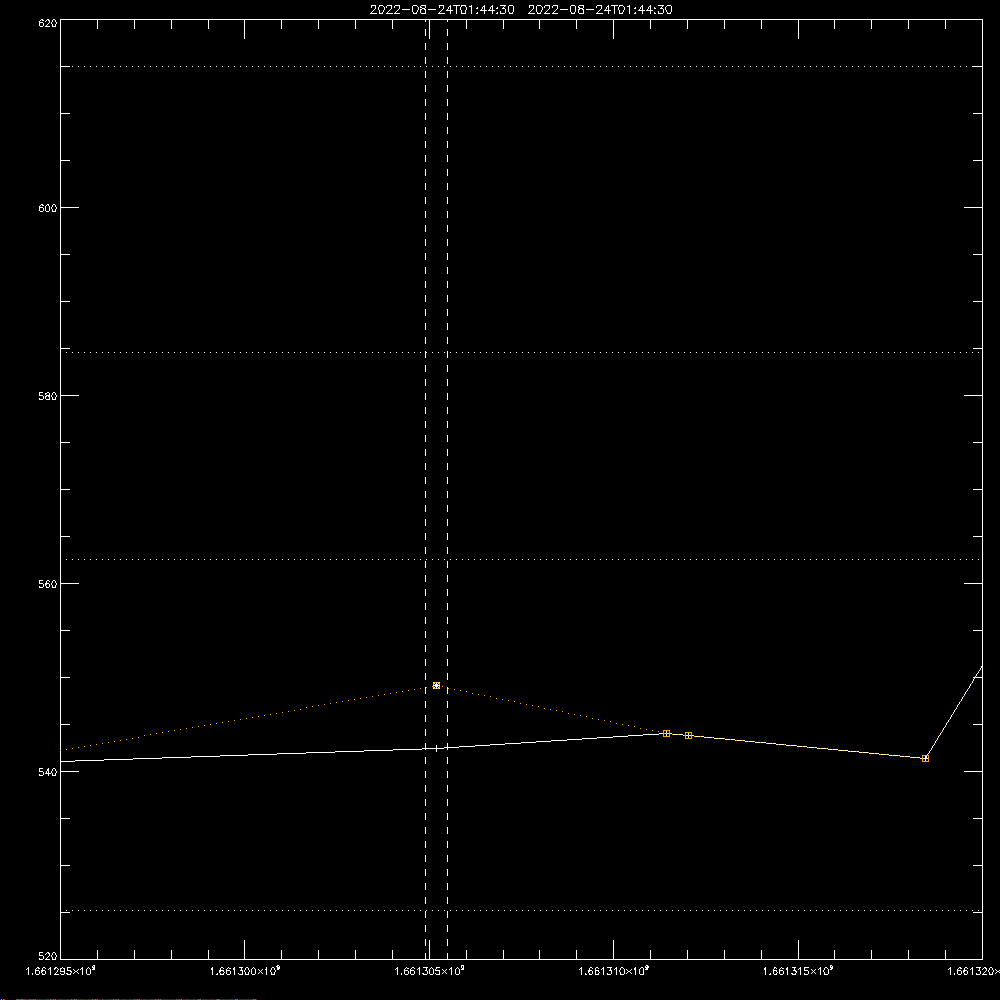
Task: Click the x-axis label 1.661315×10⁹
Action: 798,971
